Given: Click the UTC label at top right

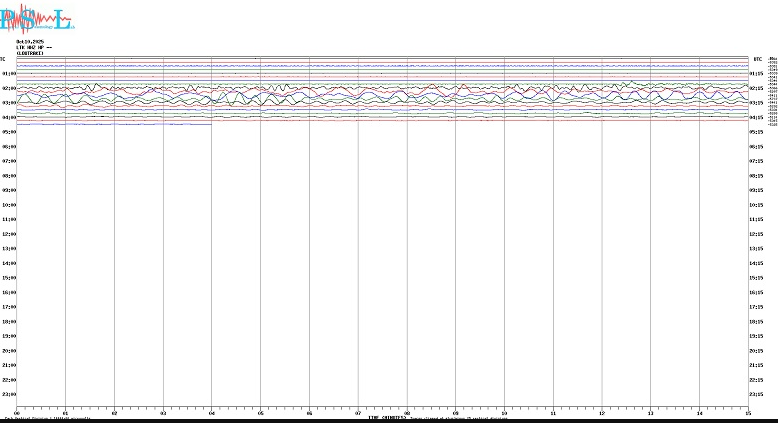Looking at the screenshot, I should 757,59.
